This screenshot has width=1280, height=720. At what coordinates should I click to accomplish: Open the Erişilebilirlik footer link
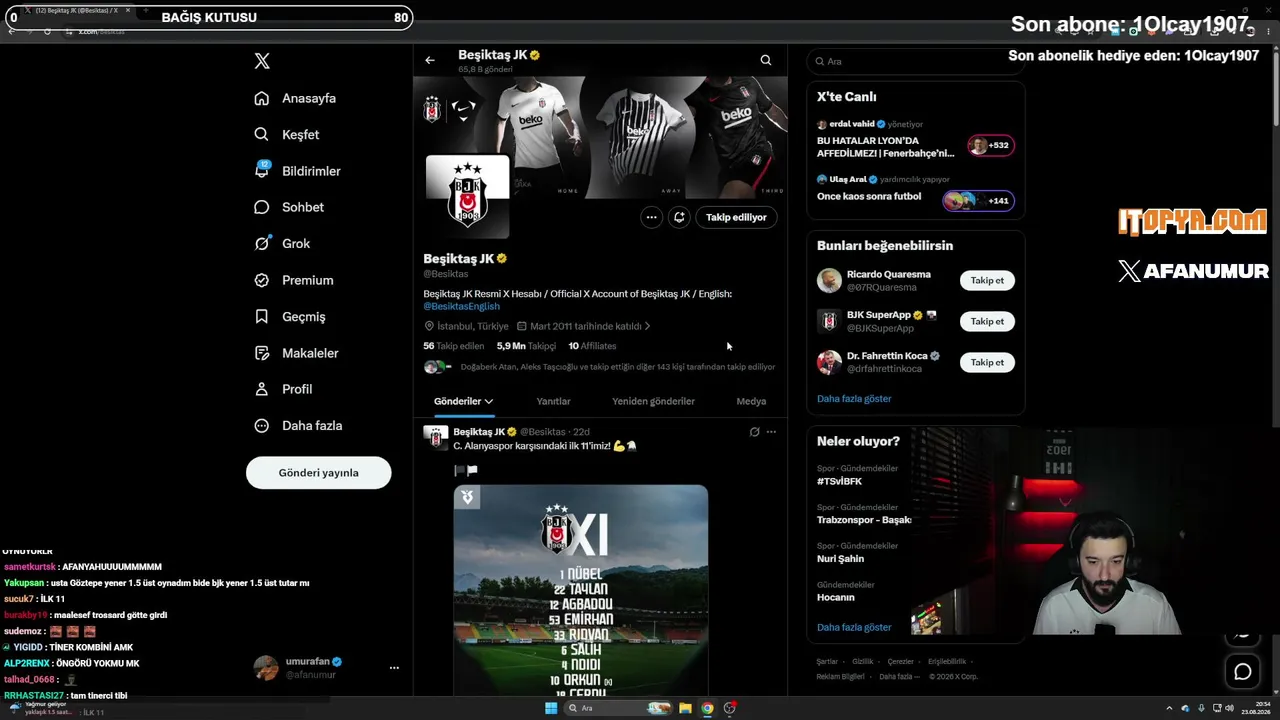pyautogui.click(x=947, y=661)
